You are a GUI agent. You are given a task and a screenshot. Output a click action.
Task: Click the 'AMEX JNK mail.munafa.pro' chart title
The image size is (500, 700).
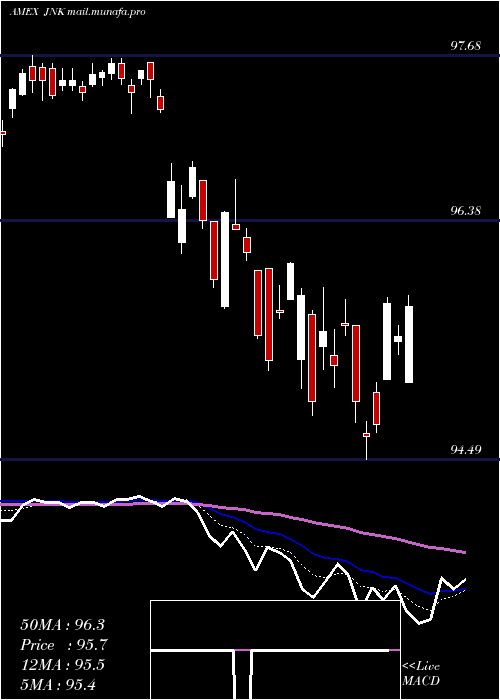coord(77,12)
